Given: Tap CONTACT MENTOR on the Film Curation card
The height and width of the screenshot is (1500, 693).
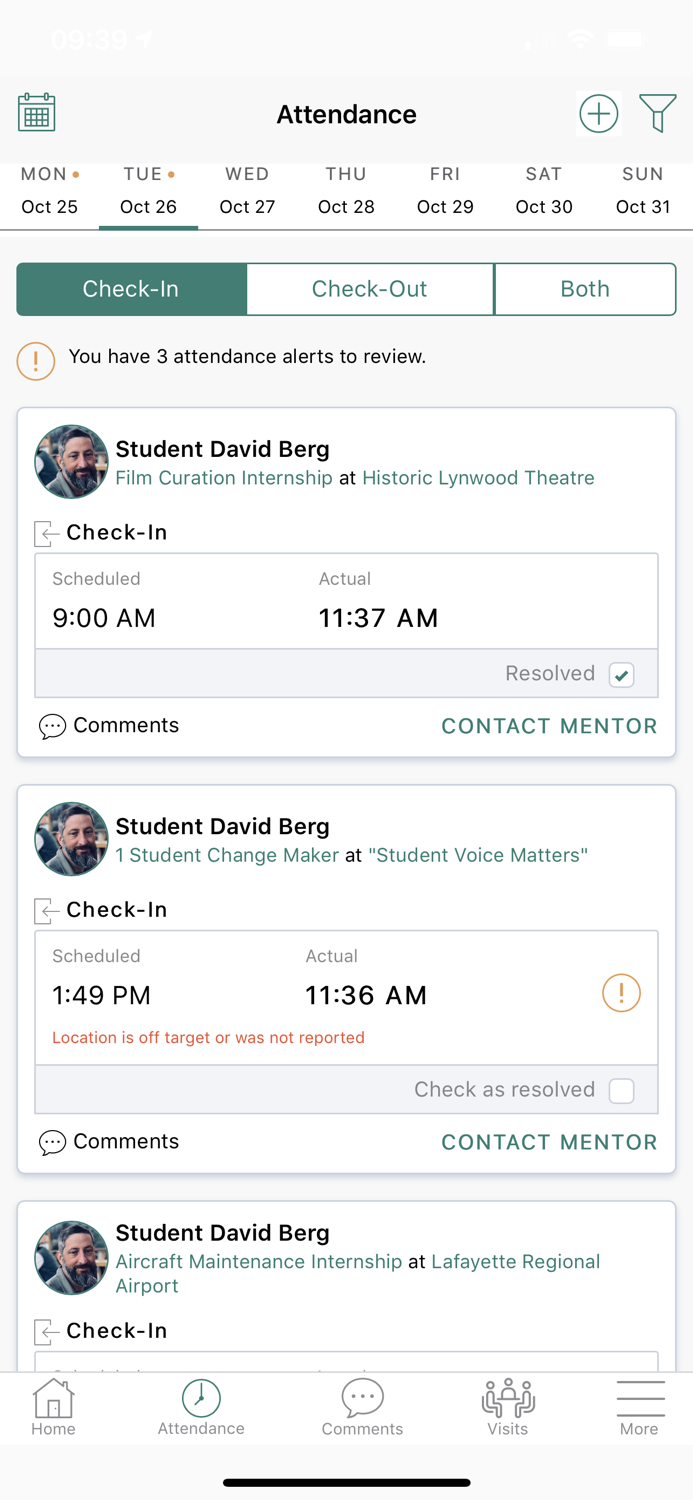Looking at the screenshot, I should click(549, 726).
